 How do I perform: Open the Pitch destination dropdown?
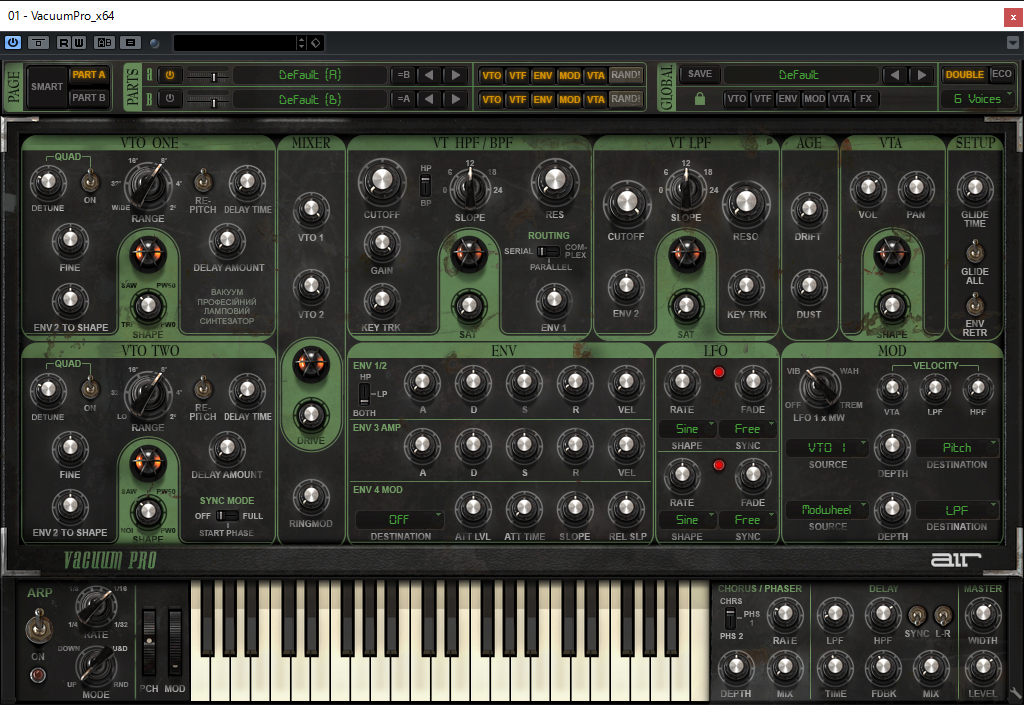coord(957,448)
